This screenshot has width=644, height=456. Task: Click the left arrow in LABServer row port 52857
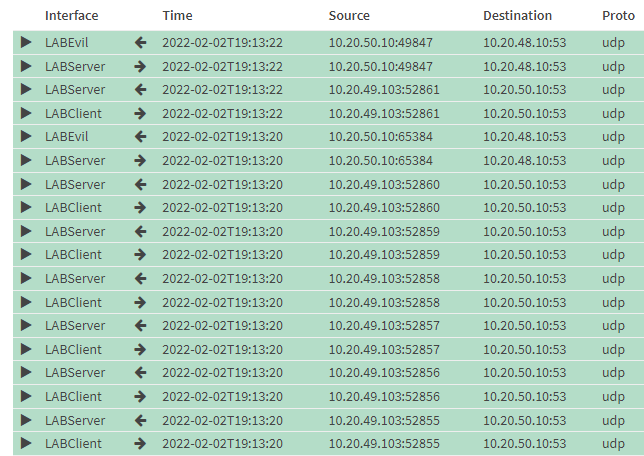tap(140, 325)
